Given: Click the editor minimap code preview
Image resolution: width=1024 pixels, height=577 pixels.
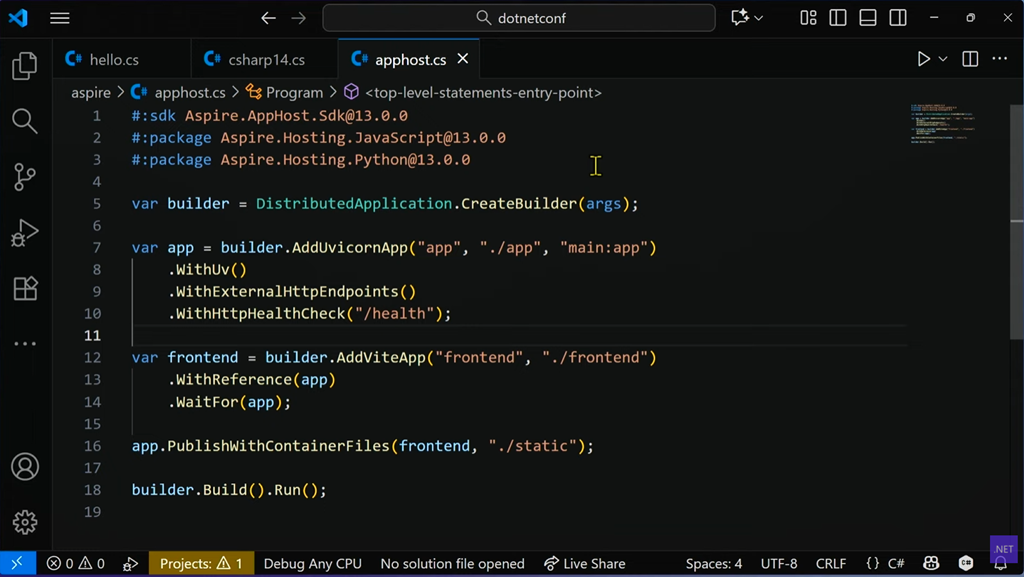Looking at the screenshot, I should point(940,124).
